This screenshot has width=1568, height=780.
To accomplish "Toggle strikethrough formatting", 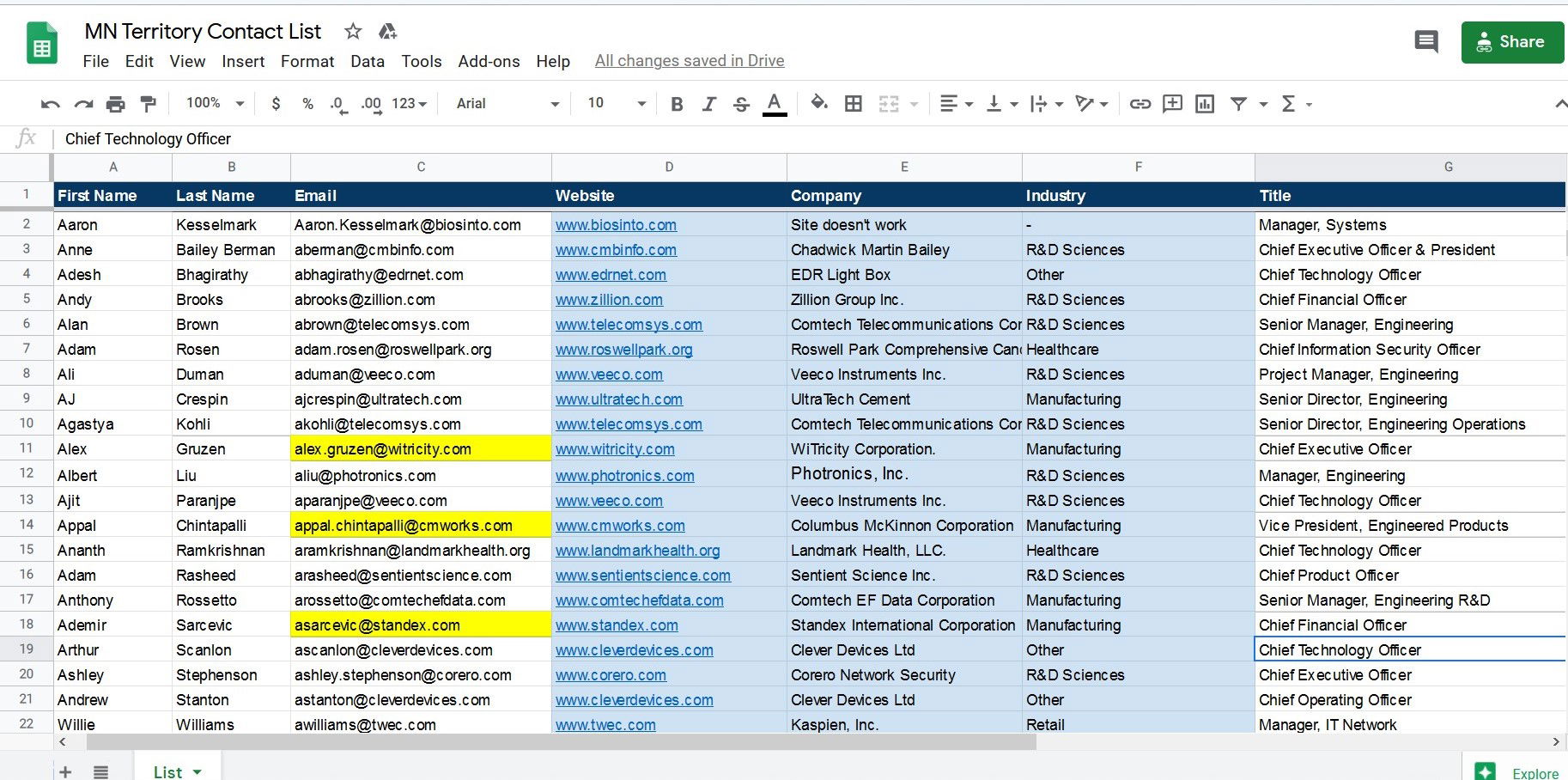I will tap(741, 103).
